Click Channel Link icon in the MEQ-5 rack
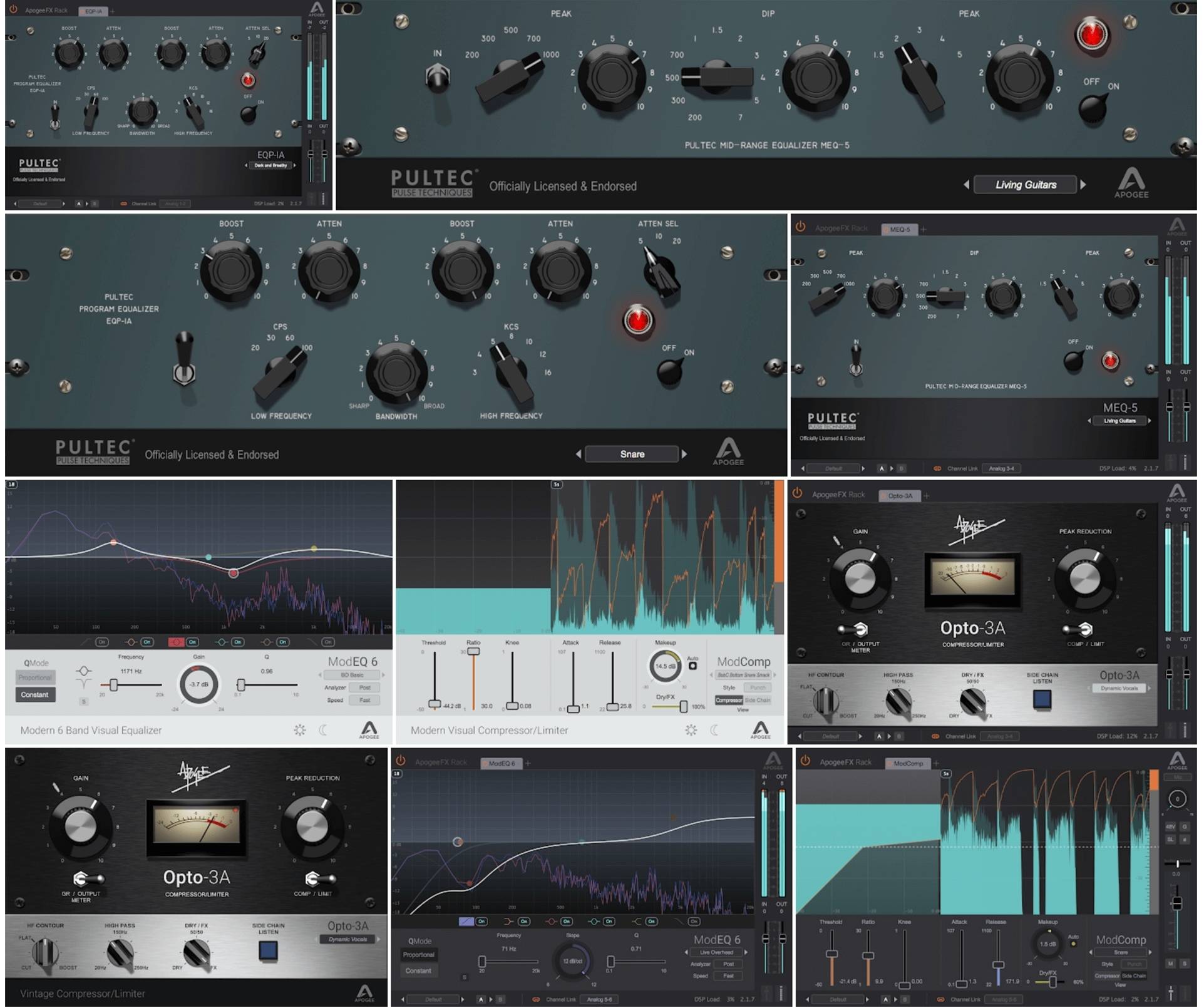 937,468
